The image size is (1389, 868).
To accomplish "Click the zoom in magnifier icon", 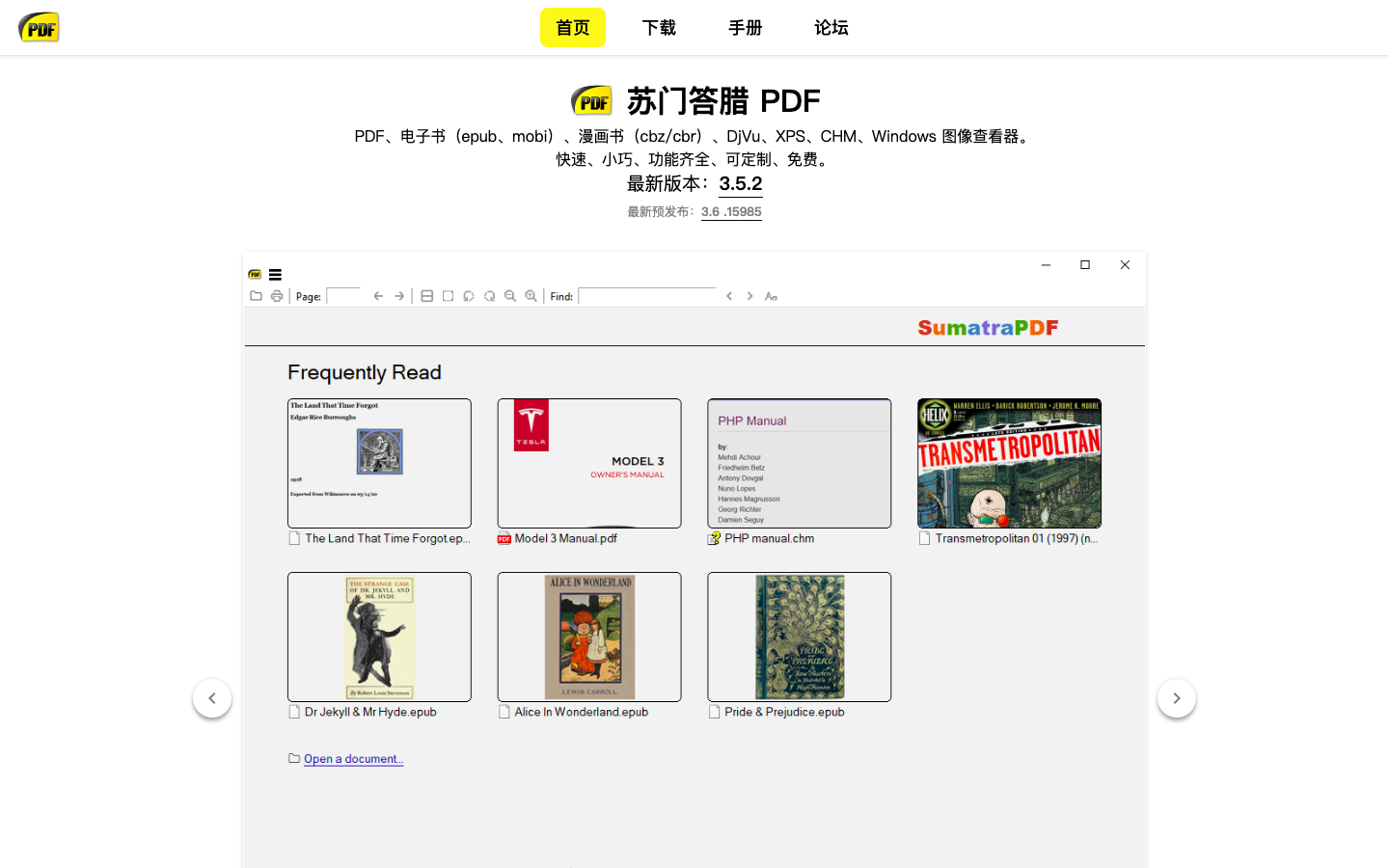I will tap(531, 296).
